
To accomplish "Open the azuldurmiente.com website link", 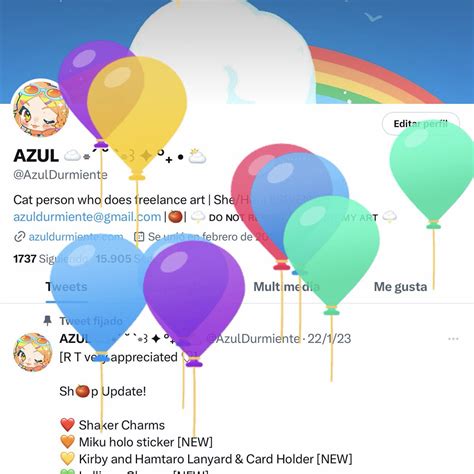I will [76, 237].
